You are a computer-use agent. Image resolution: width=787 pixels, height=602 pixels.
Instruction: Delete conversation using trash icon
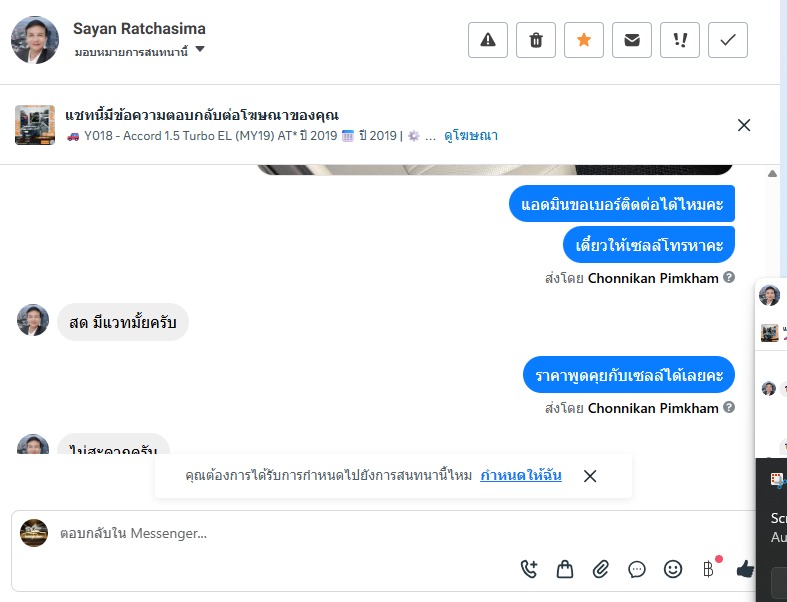coord(536,40)
